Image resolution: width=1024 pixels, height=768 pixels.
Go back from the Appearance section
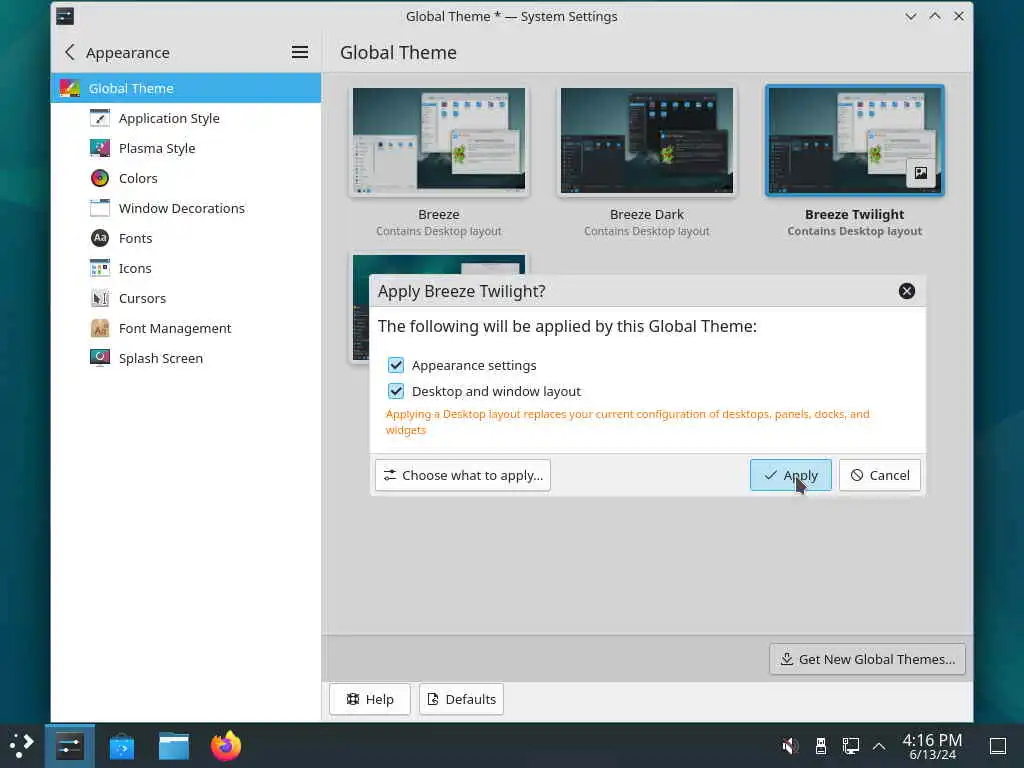[x=70, y=52]
